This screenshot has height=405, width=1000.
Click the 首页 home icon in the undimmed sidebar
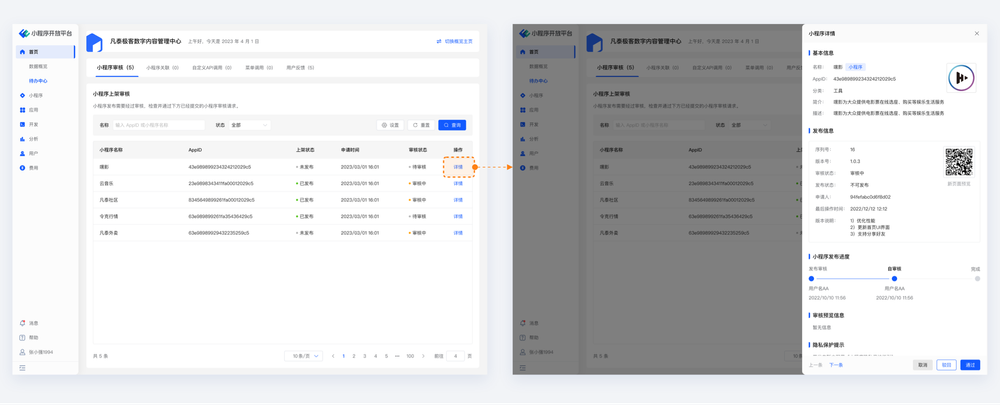[23, 52]
